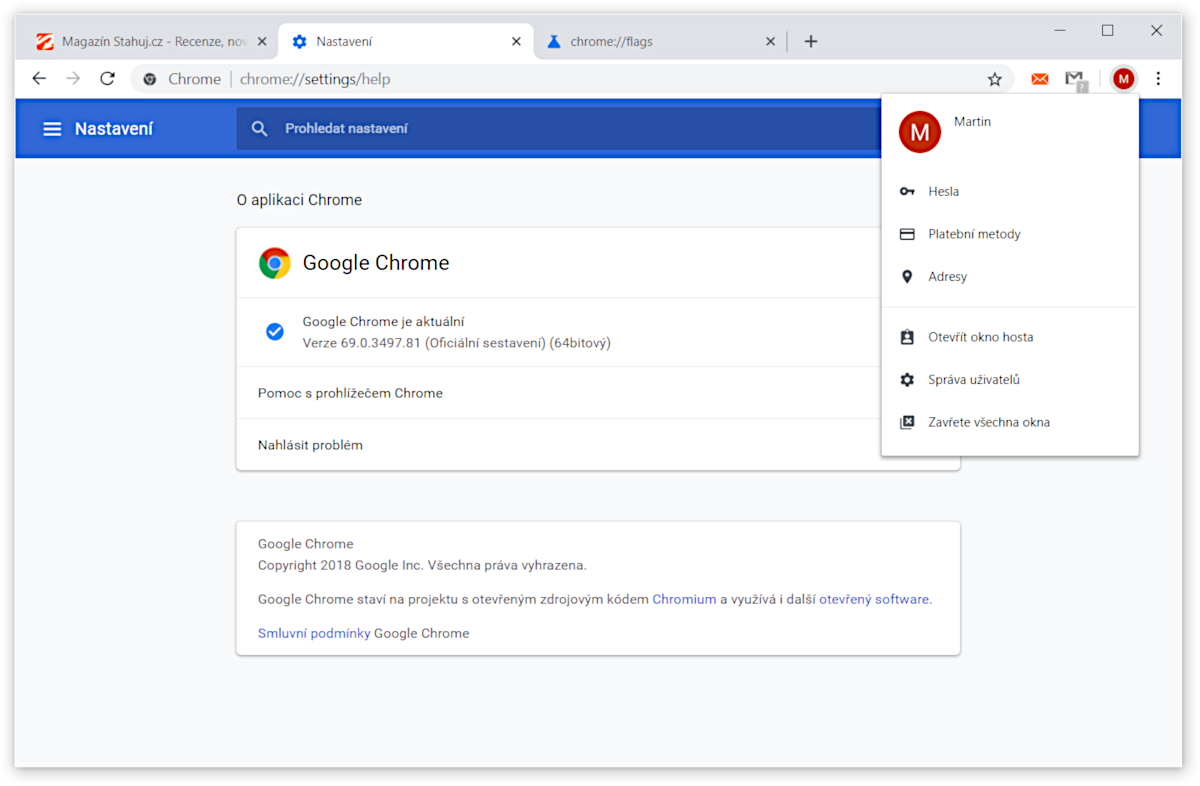Minimize the Chrome window
This screenshot has width=1200, height=786.
pos(1060,31)
